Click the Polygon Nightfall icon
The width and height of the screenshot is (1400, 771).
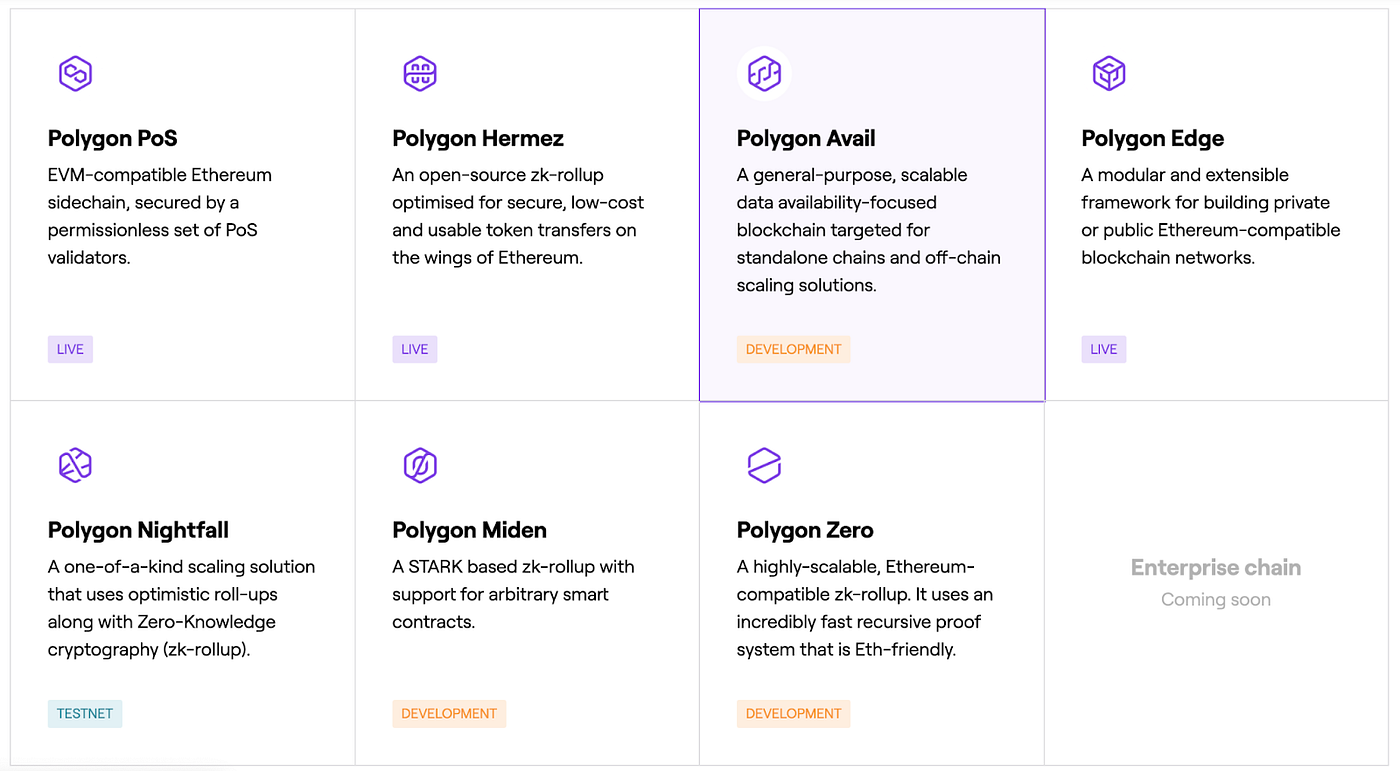75,465
